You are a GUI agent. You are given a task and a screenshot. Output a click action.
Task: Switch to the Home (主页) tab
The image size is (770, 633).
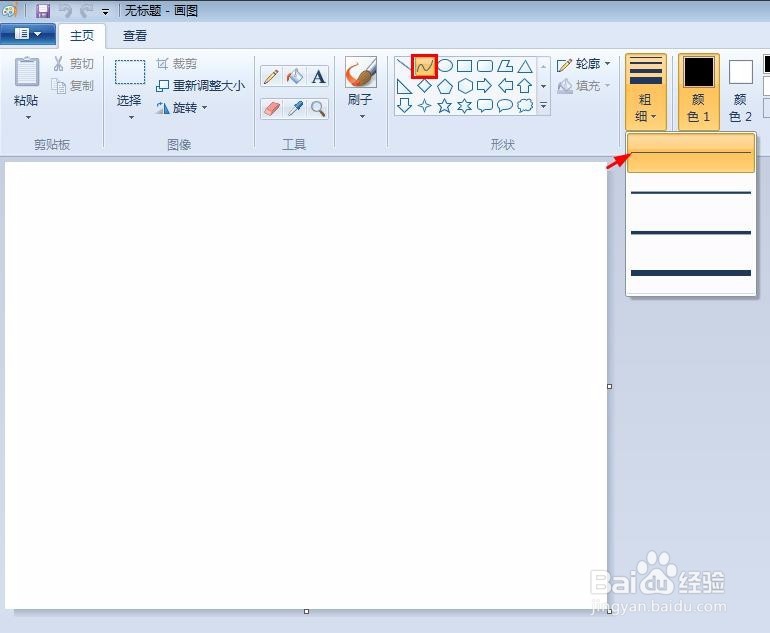(x=82, y=35)
